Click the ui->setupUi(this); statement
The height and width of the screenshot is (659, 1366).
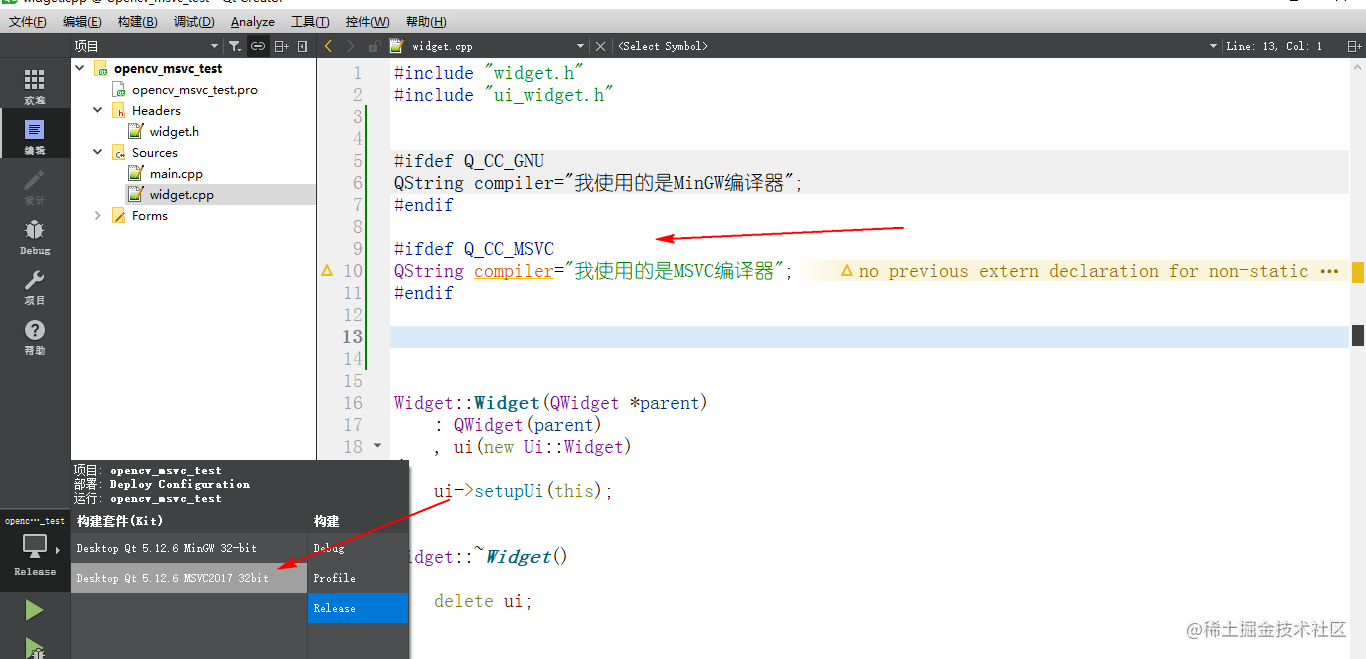click(522, 491)
